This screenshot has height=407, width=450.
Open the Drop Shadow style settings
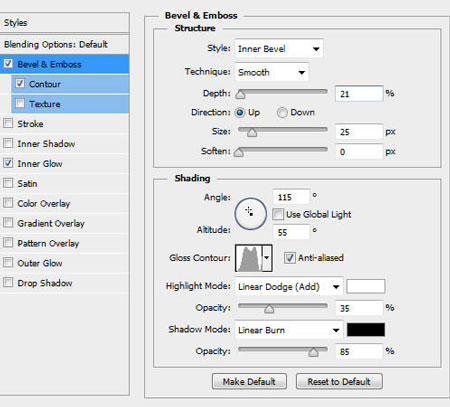[65, 283]
